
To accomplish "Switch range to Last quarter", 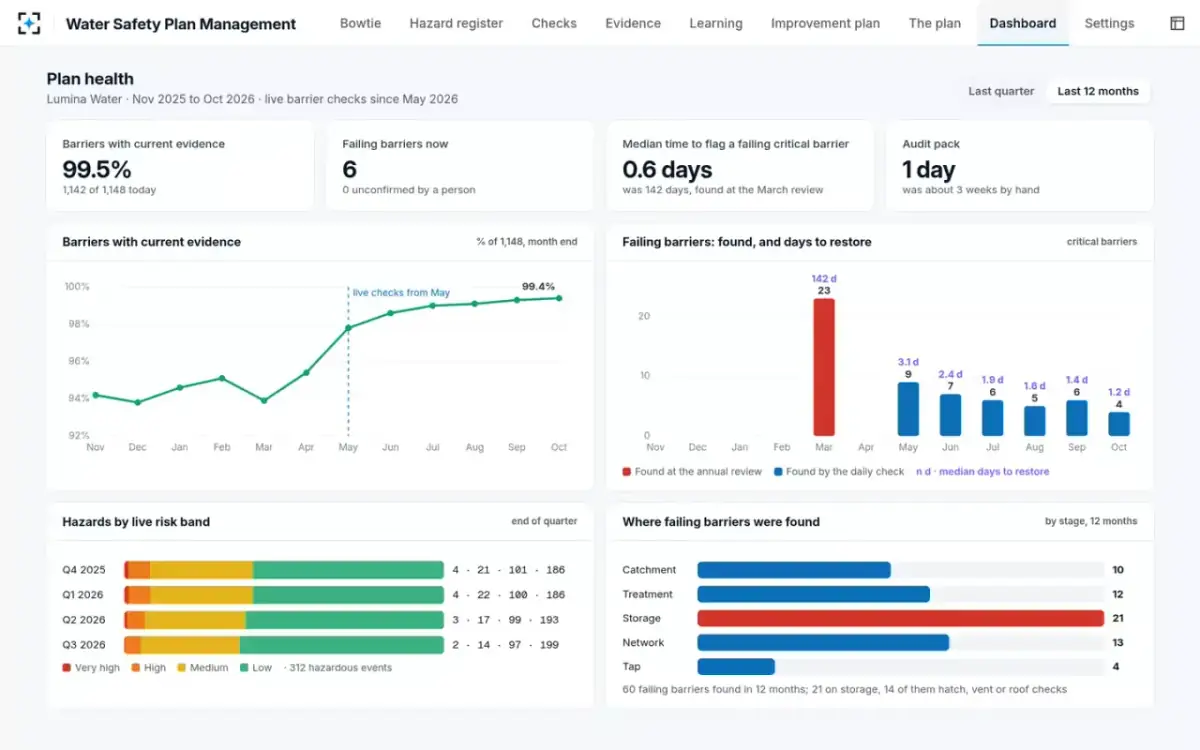I will point(1001,91).
